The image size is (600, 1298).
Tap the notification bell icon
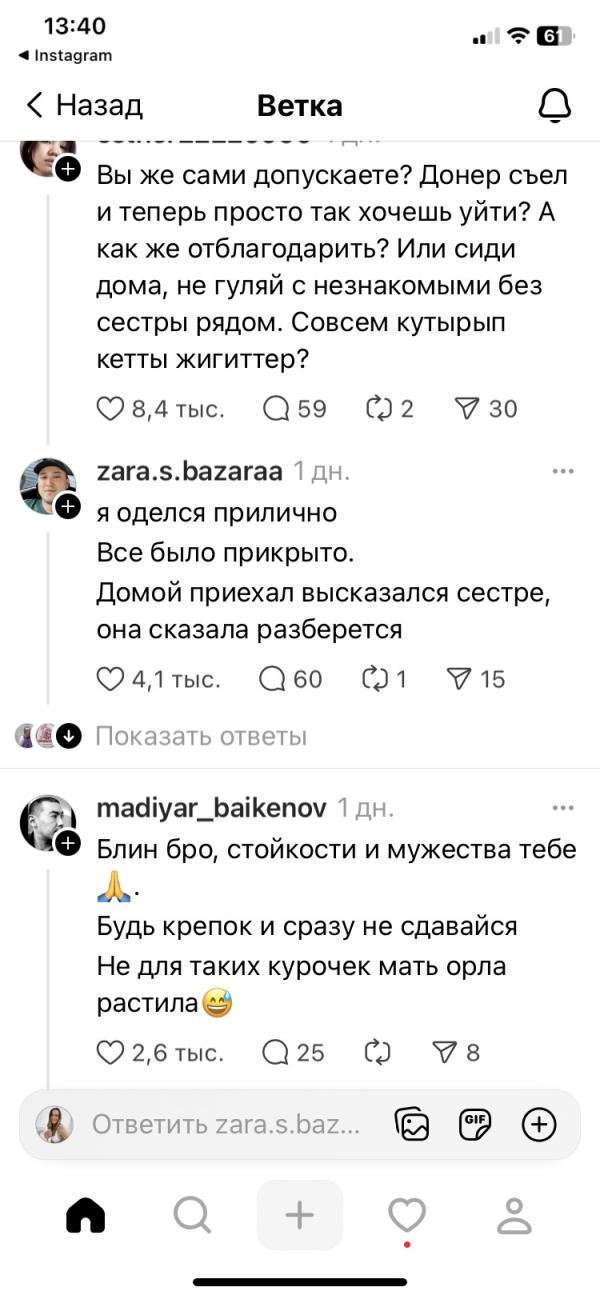point(554,105)
